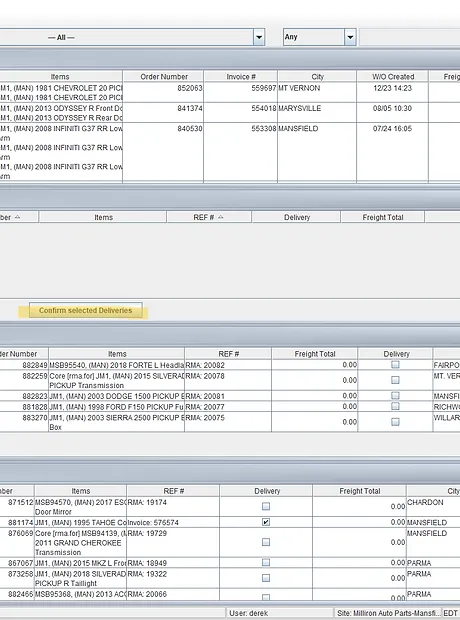Viewport: 460px width, 620px height.
Task: Check delivery box for order 882259
Action: [395, 380]
